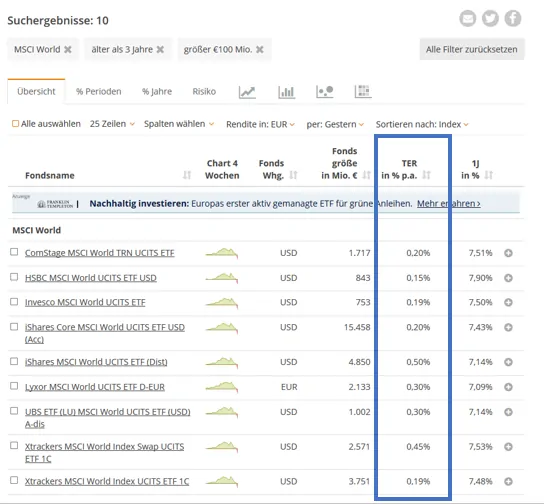Select the 0,50% TER value

(x=418, y=362)
